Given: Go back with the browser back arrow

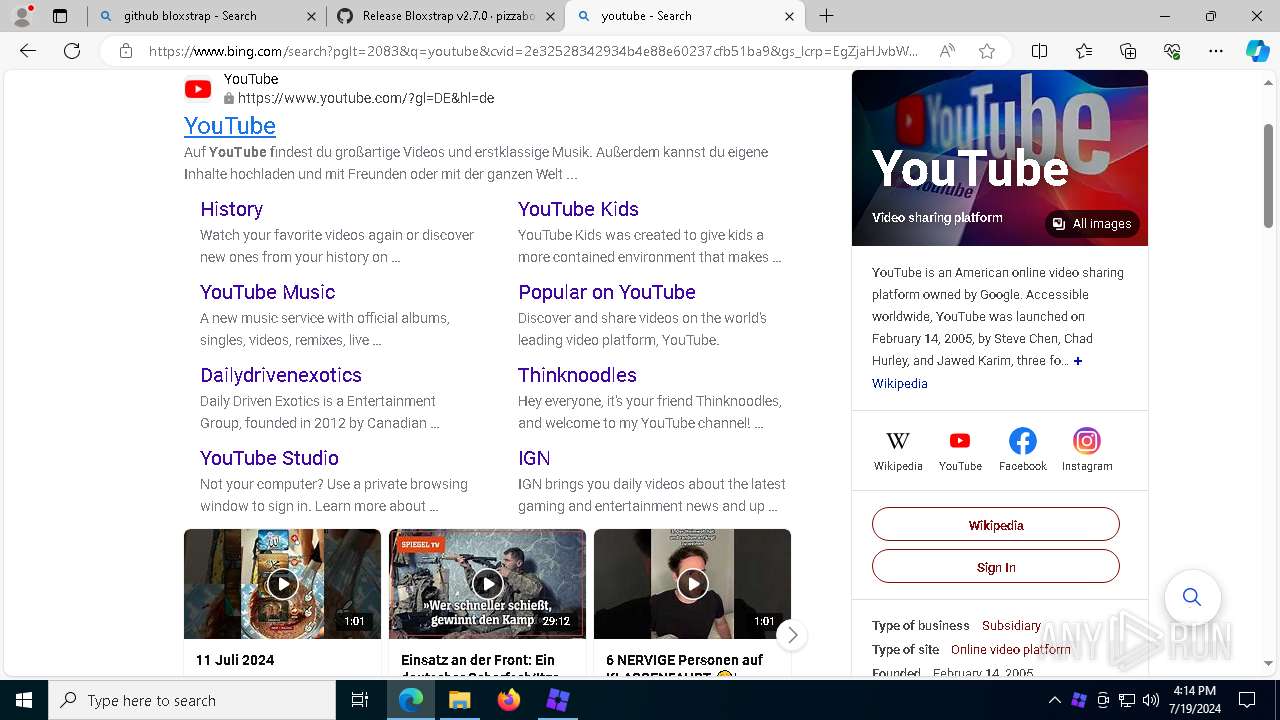Looking at the screenshot, I should [x=28, y=51].
